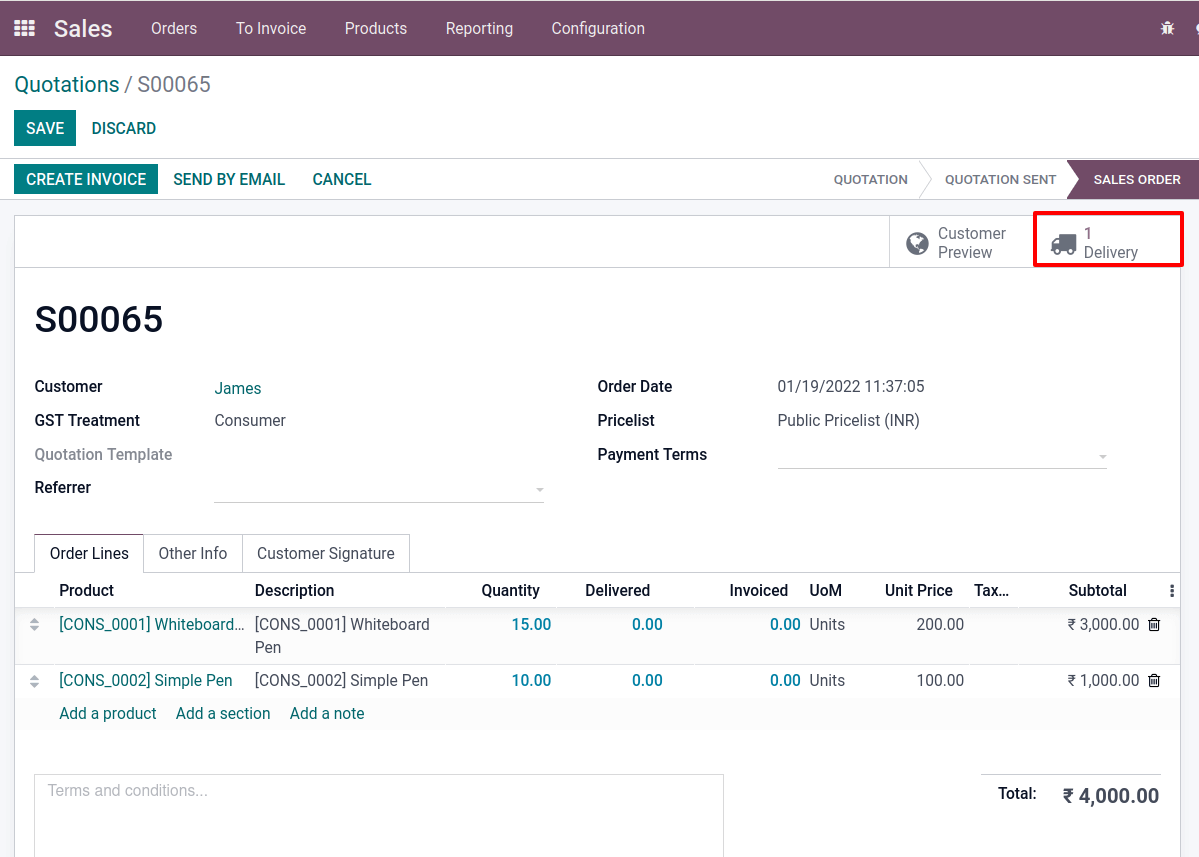Click description of Simple Pen row
1199x857 pixels.
point(341,680)
